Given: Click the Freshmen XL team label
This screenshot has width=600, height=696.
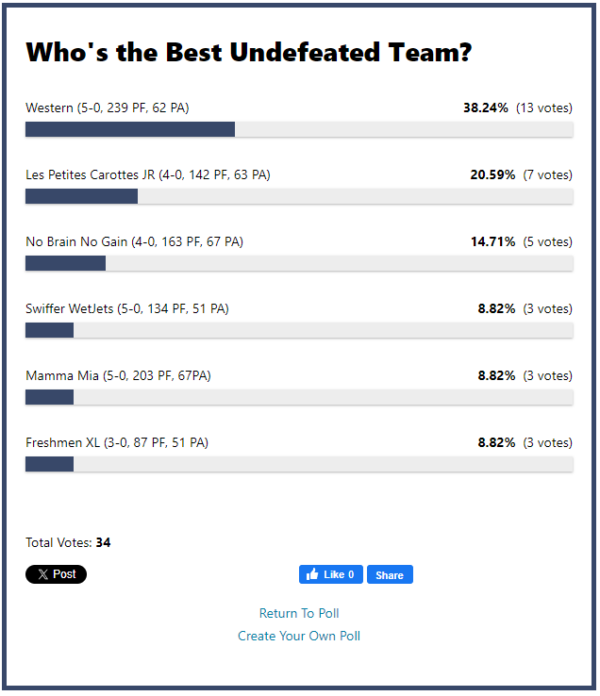Looking at the screenshot, I should [x=117, y=443].
